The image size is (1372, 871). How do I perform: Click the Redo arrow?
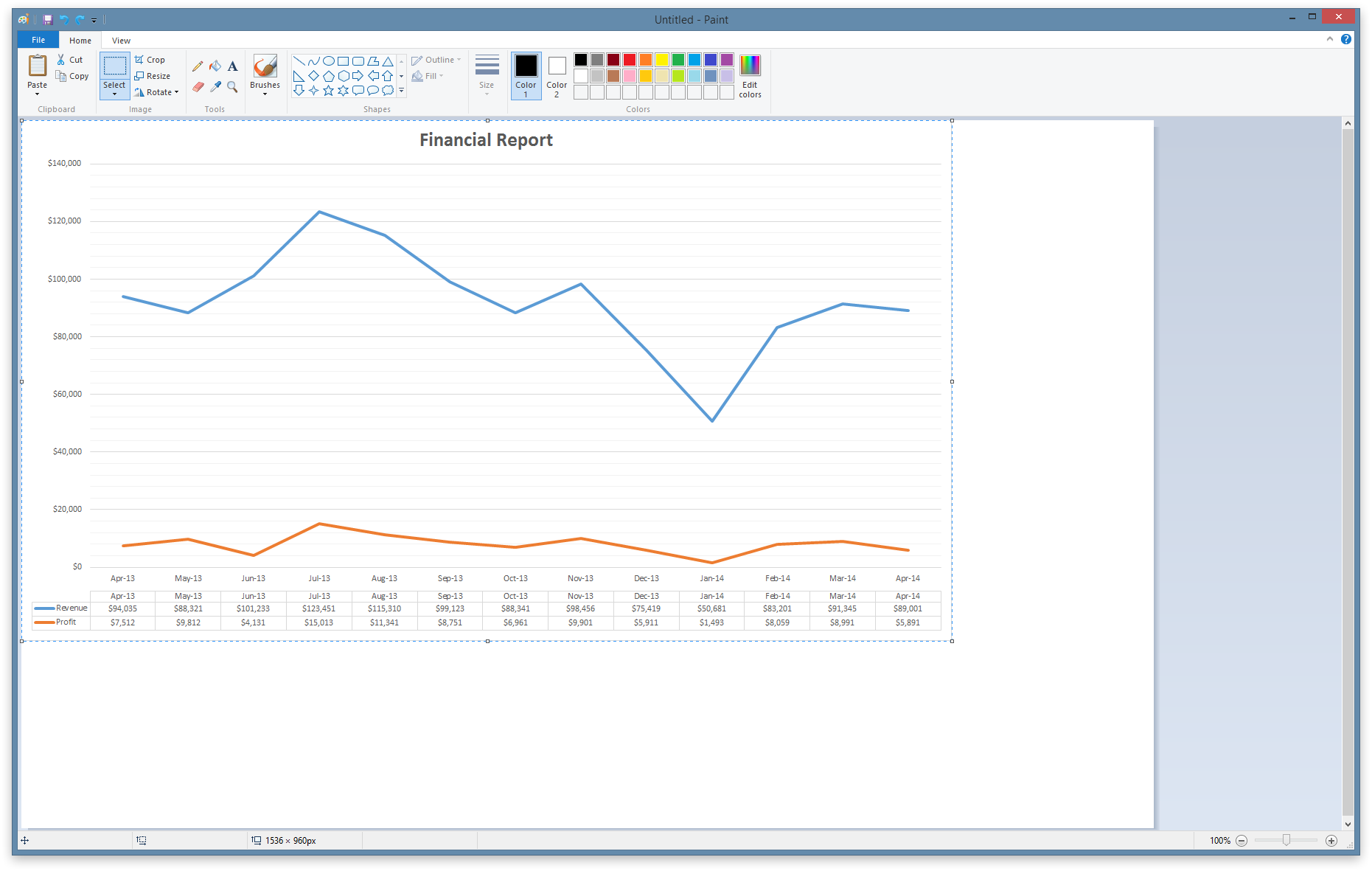80,20
